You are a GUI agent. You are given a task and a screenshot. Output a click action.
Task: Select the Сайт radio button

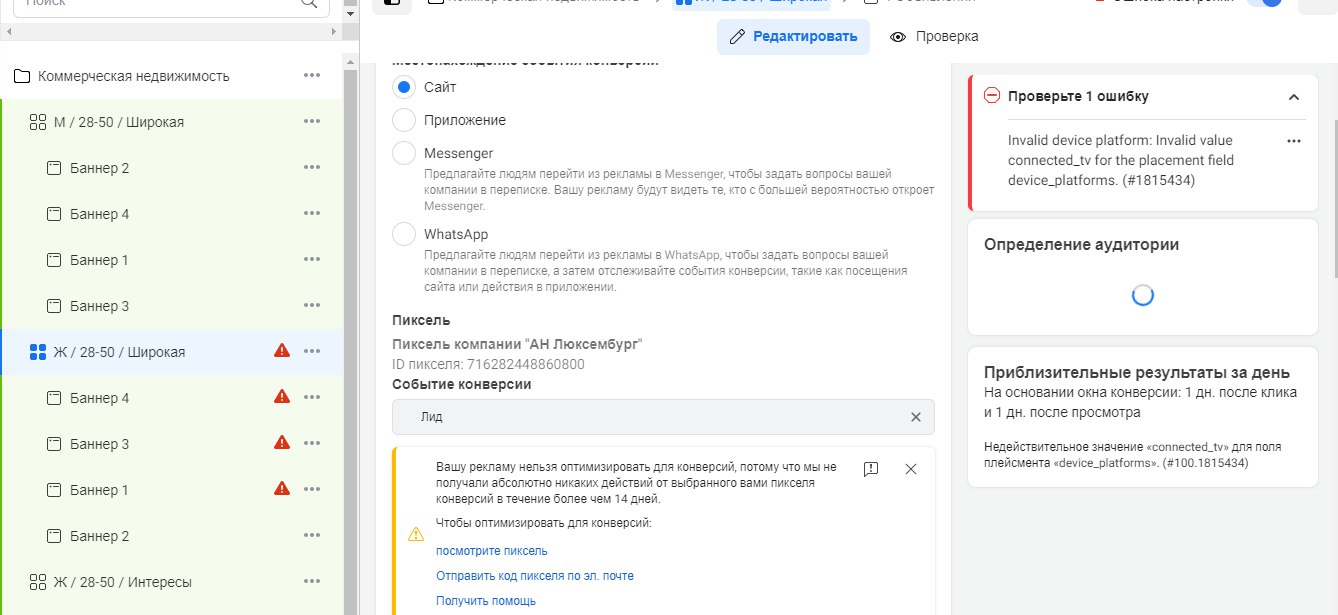(x=404, y=88)
